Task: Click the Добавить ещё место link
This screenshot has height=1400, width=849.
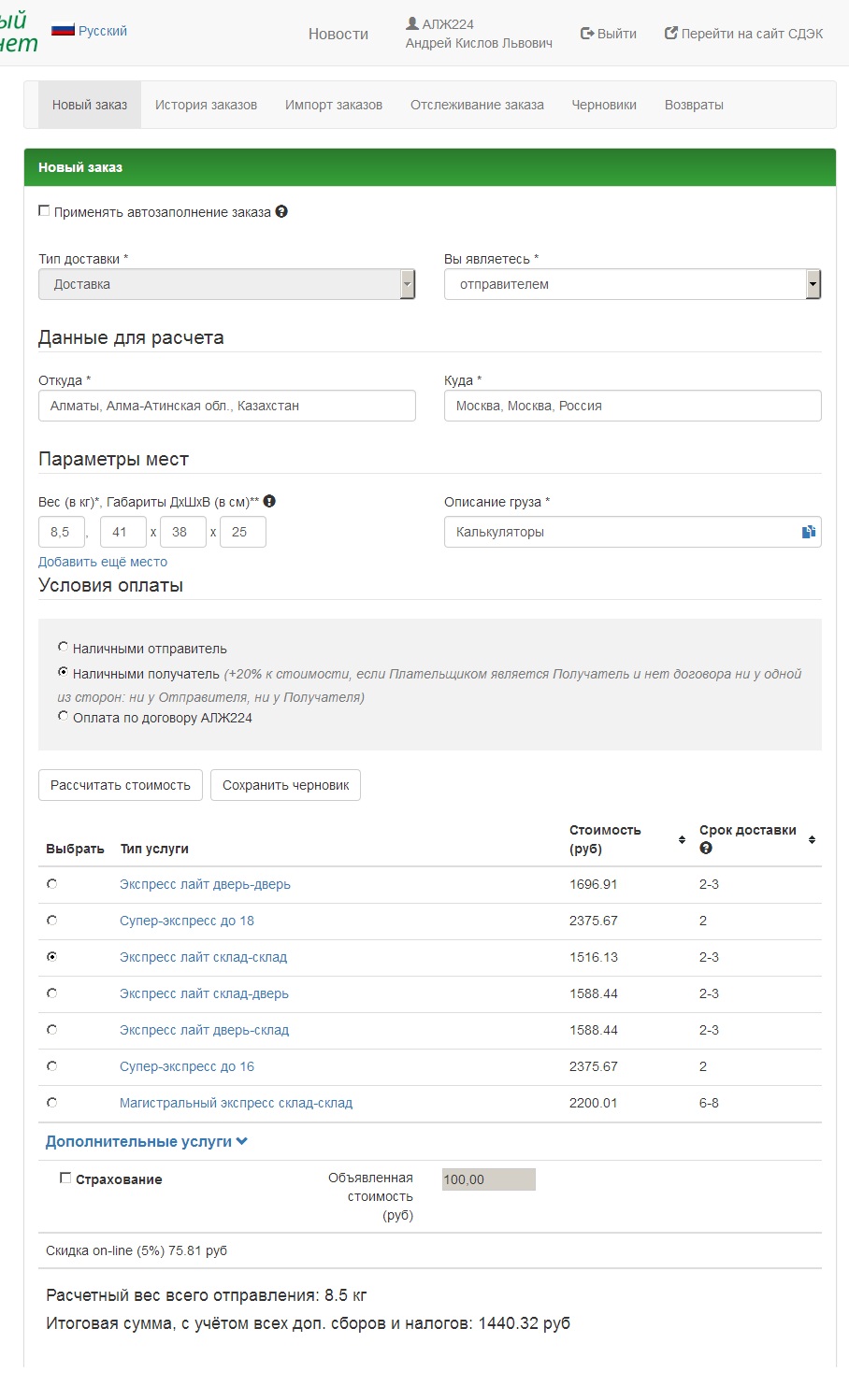Action: click(103, 562)
